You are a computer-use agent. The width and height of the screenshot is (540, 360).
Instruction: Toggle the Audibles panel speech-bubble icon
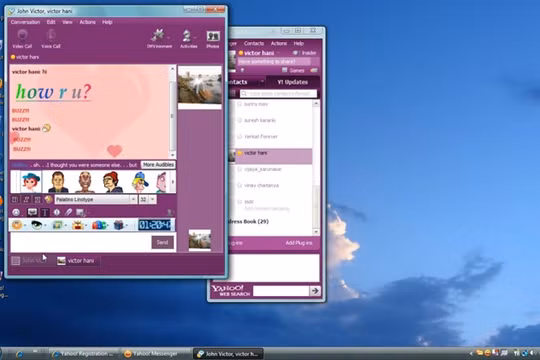point(32,212)
